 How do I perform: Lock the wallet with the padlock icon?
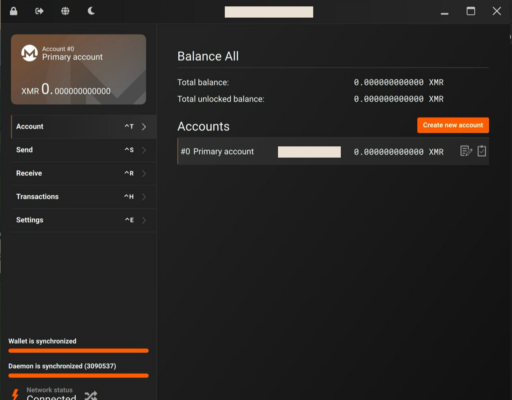click(x=13, y=11)
